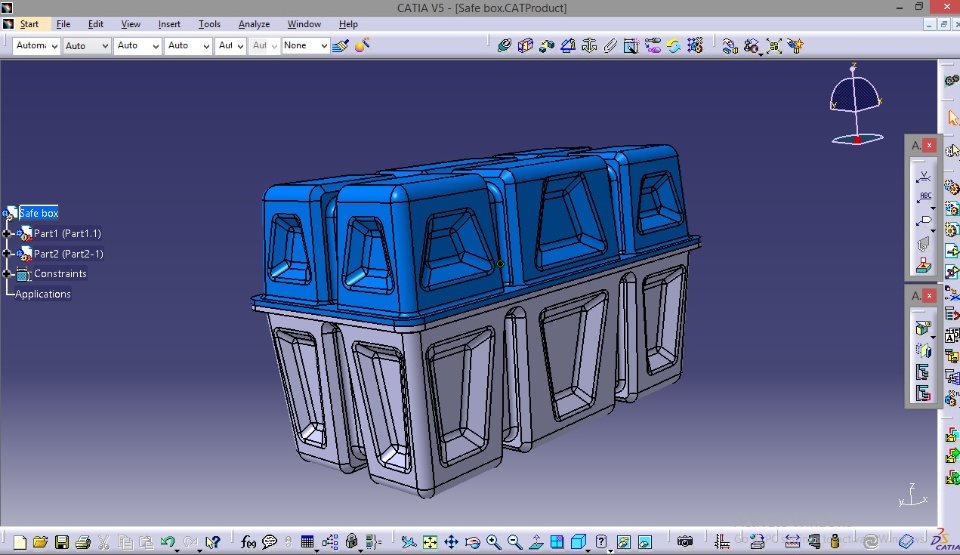Open the None layer dropdown
Viewport: 960px width, 555px height.
coord(305,45)
